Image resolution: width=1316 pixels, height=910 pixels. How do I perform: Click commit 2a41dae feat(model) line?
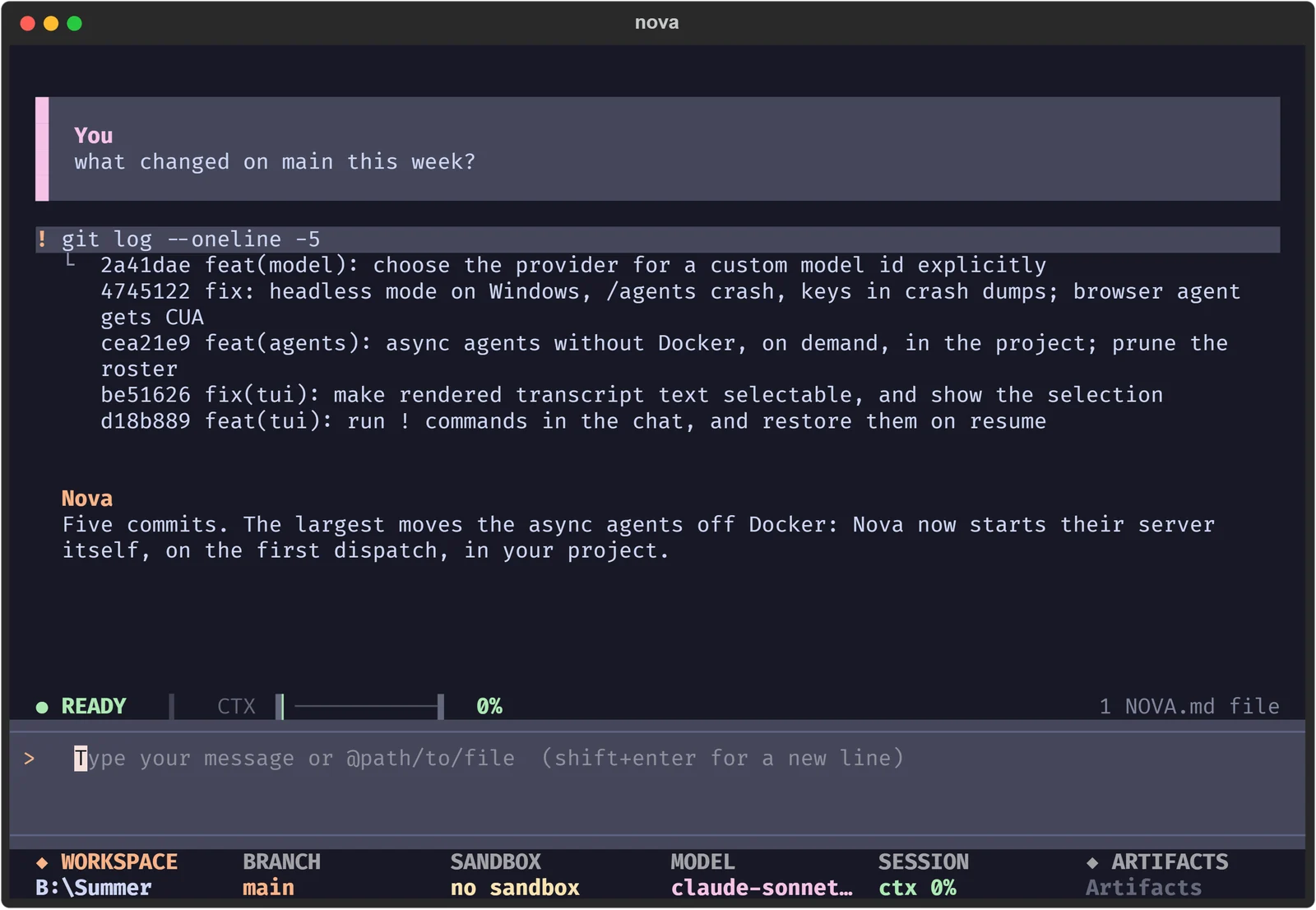click(x=573, y=266)
